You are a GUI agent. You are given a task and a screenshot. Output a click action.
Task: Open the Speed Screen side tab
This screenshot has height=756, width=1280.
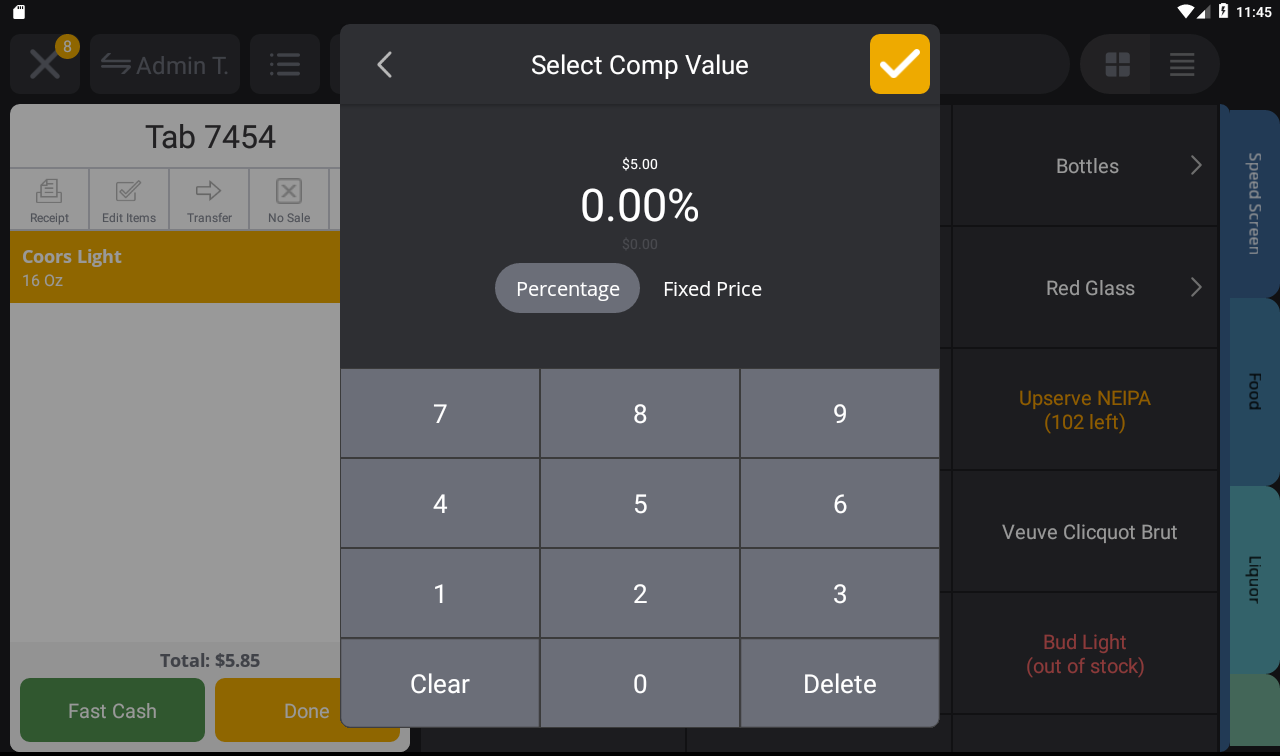(1253, 203)
